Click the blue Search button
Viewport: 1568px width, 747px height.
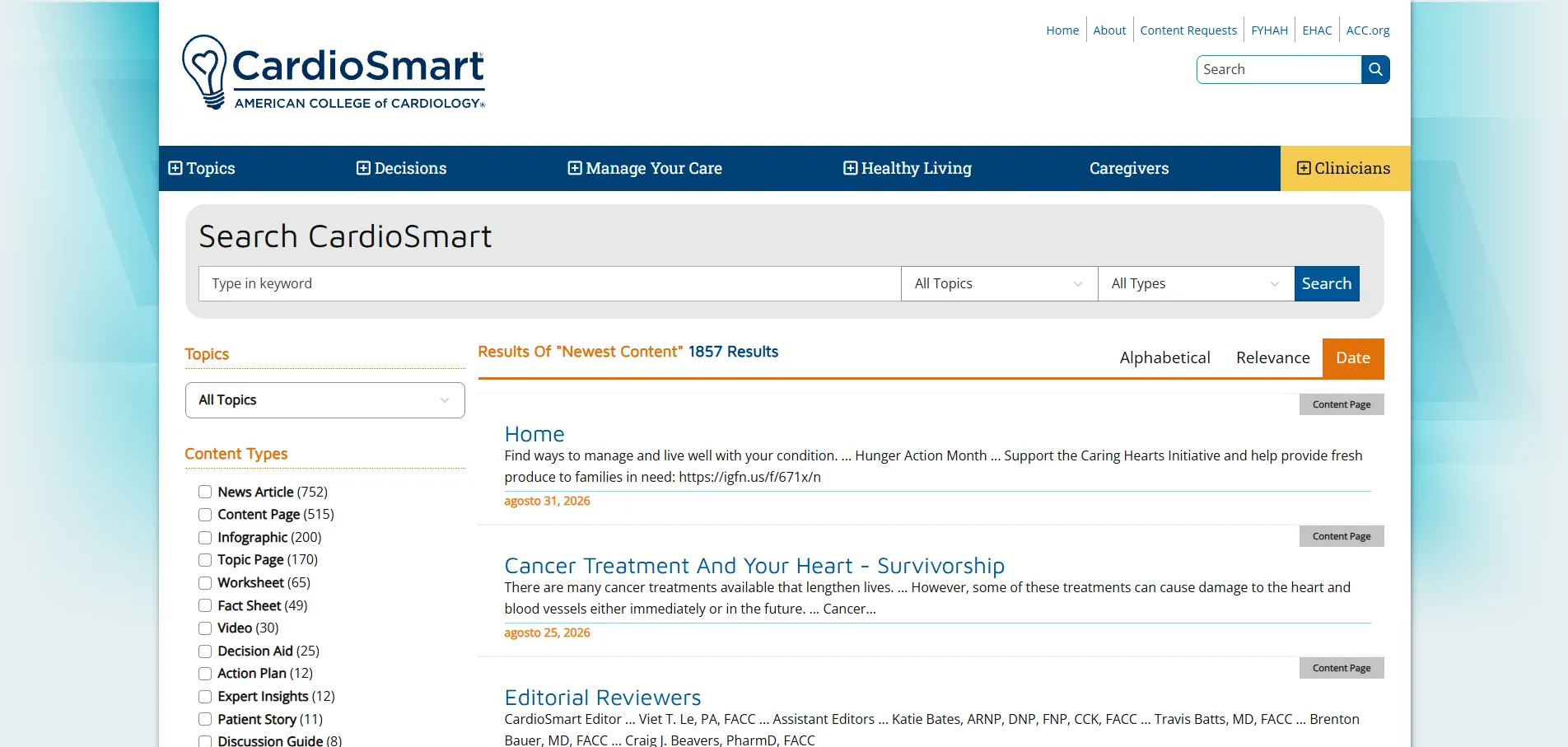[1327, 283]
